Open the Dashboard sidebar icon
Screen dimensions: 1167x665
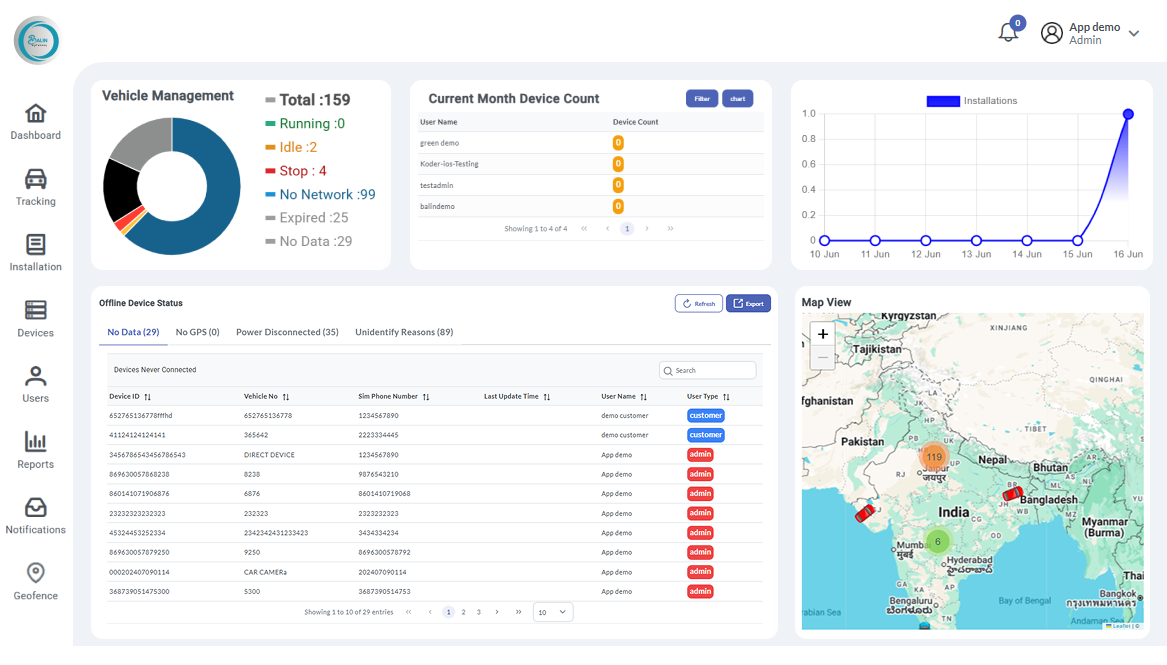35,114
